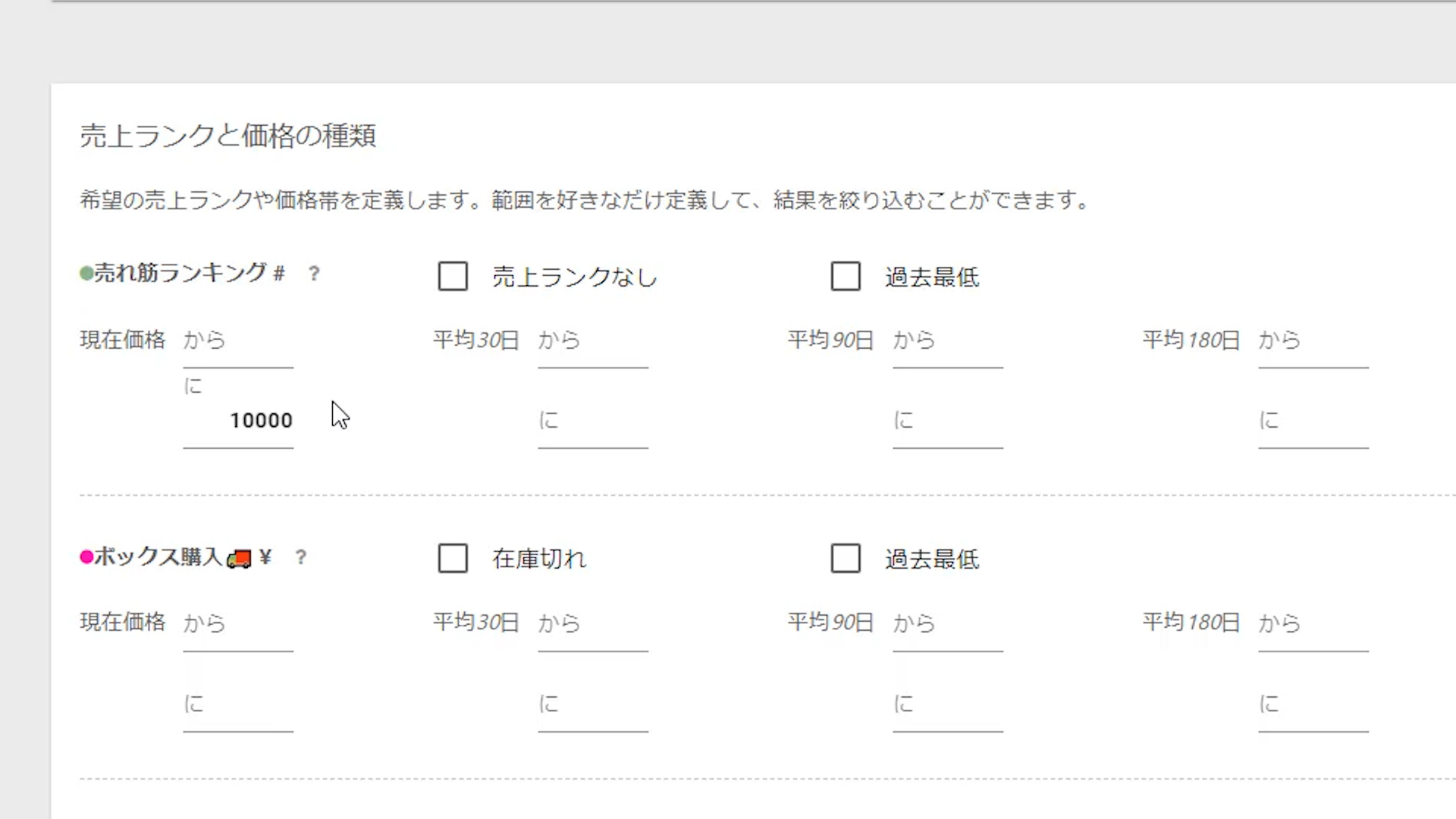This screenshot has height=819, width=1456.
Task: Click ボックス購入 現在価格 'に' input
Action: click(238, 705)
